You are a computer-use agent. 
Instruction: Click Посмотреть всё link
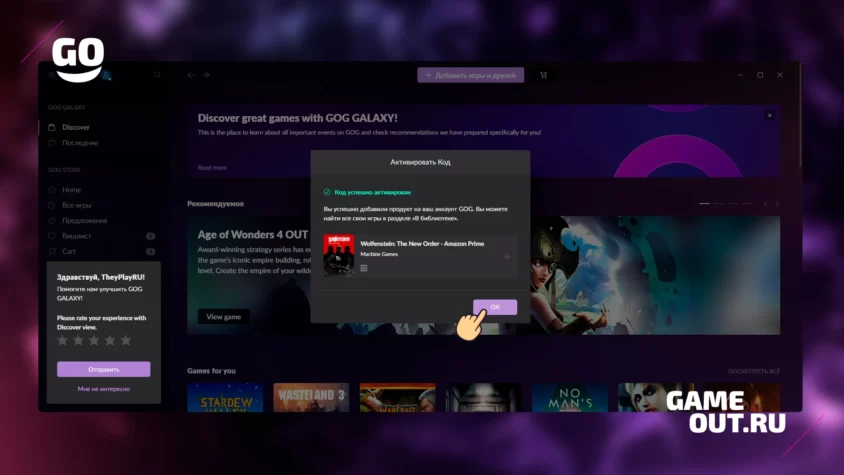[754, 371]
